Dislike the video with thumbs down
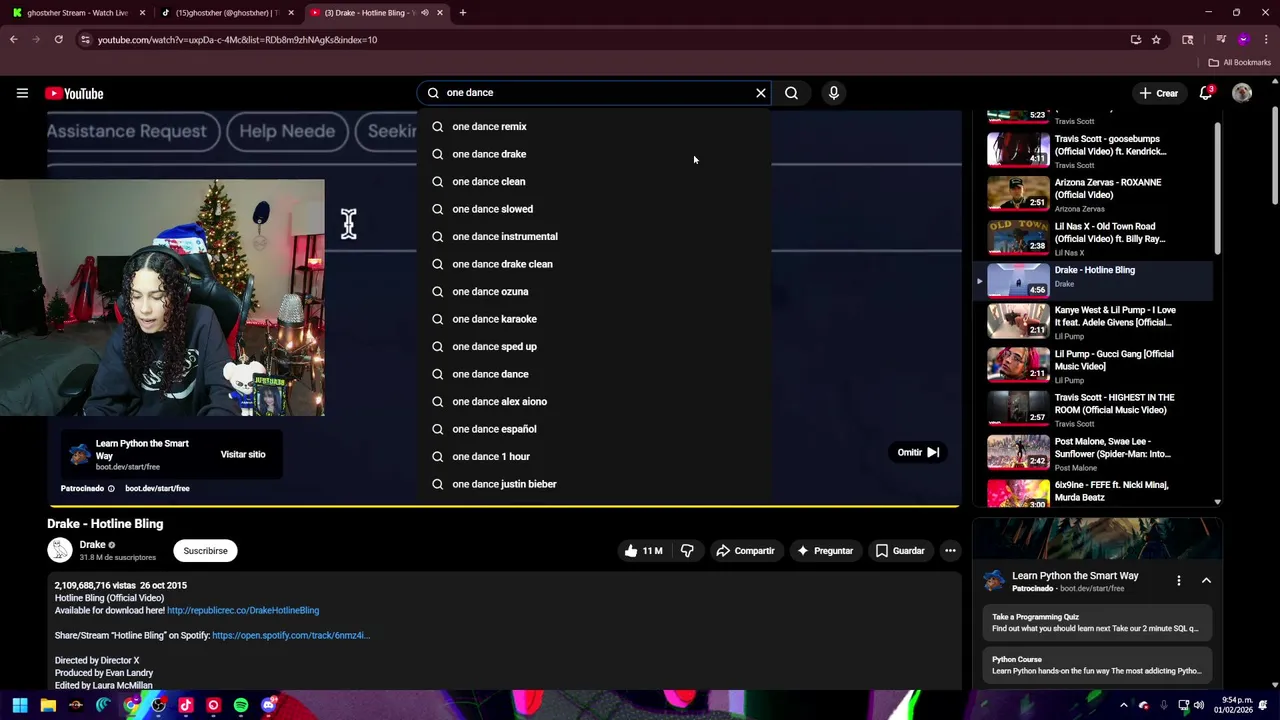This screenshot has height=720, width=1280. (x=687, y=551)
